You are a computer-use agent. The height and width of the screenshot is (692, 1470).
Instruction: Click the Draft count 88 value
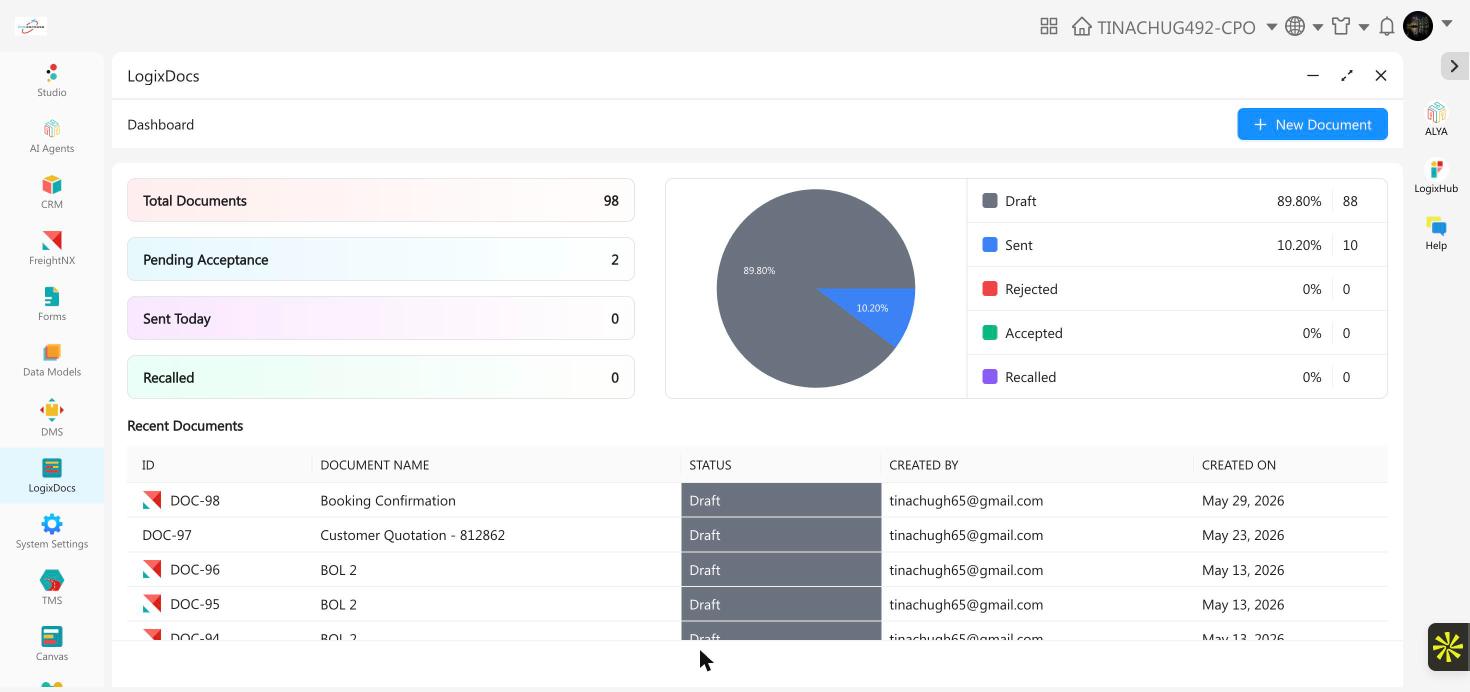[1350, 200]
